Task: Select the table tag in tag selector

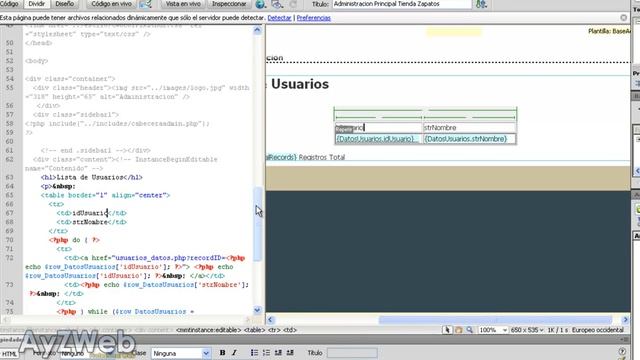Action: (255, 330)
